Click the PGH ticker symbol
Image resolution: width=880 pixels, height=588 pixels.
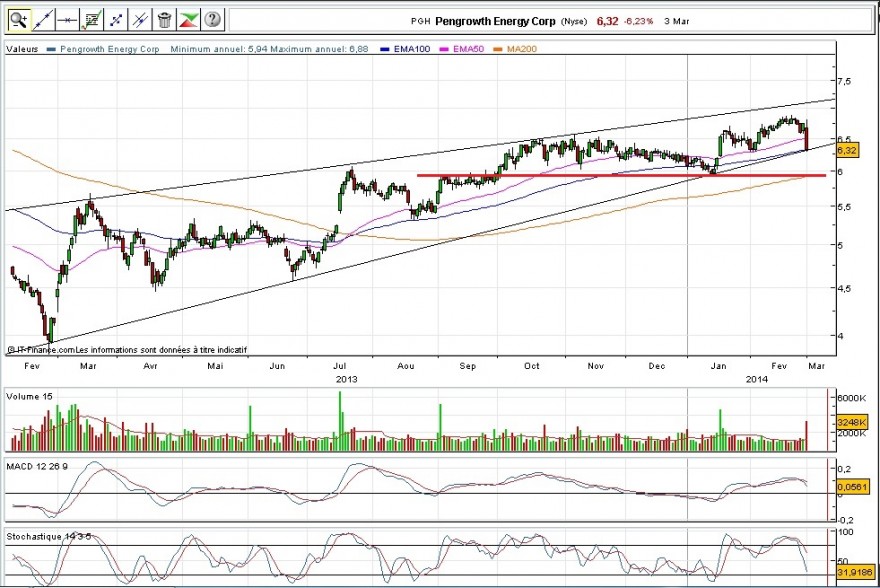[x=420, y=21]
